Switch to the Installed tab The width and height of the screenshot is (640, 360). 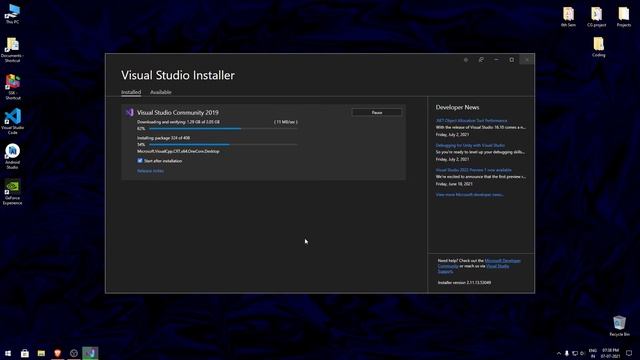(131, 92)
